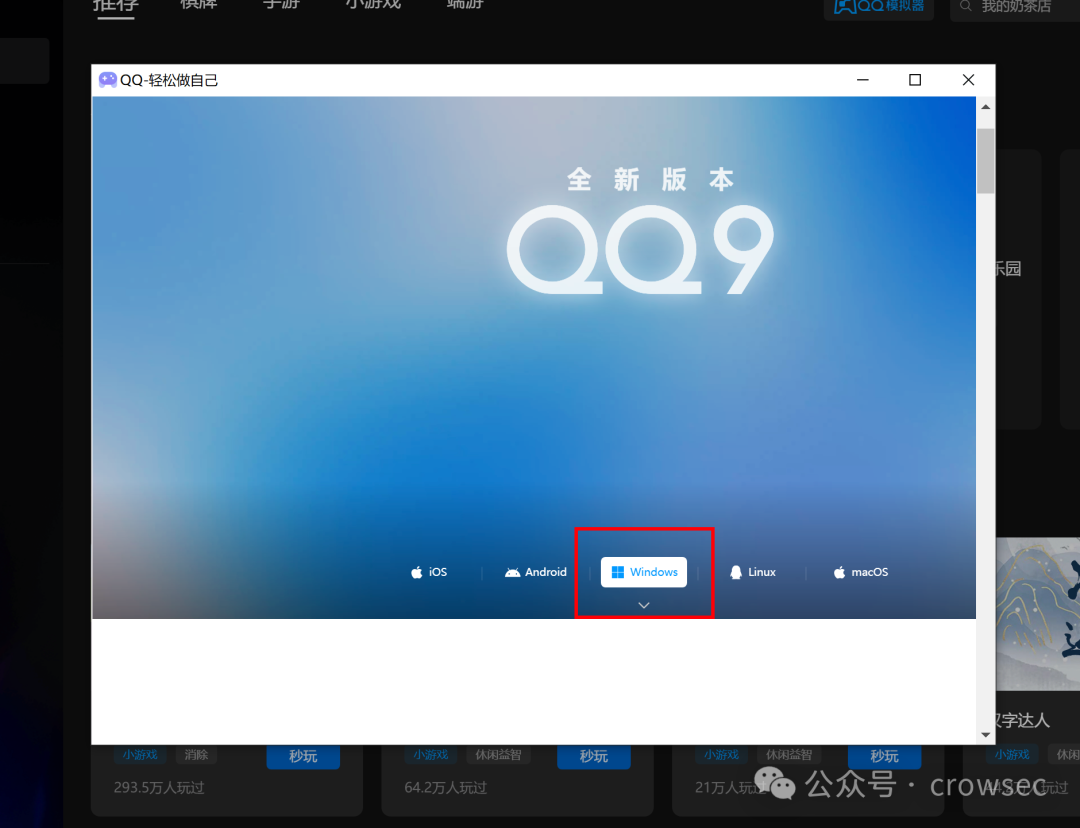This screenshot has width=1080, height=828.
Task: Minimize the QQ-轻松做自己 window
Action: tap(862, 80)
